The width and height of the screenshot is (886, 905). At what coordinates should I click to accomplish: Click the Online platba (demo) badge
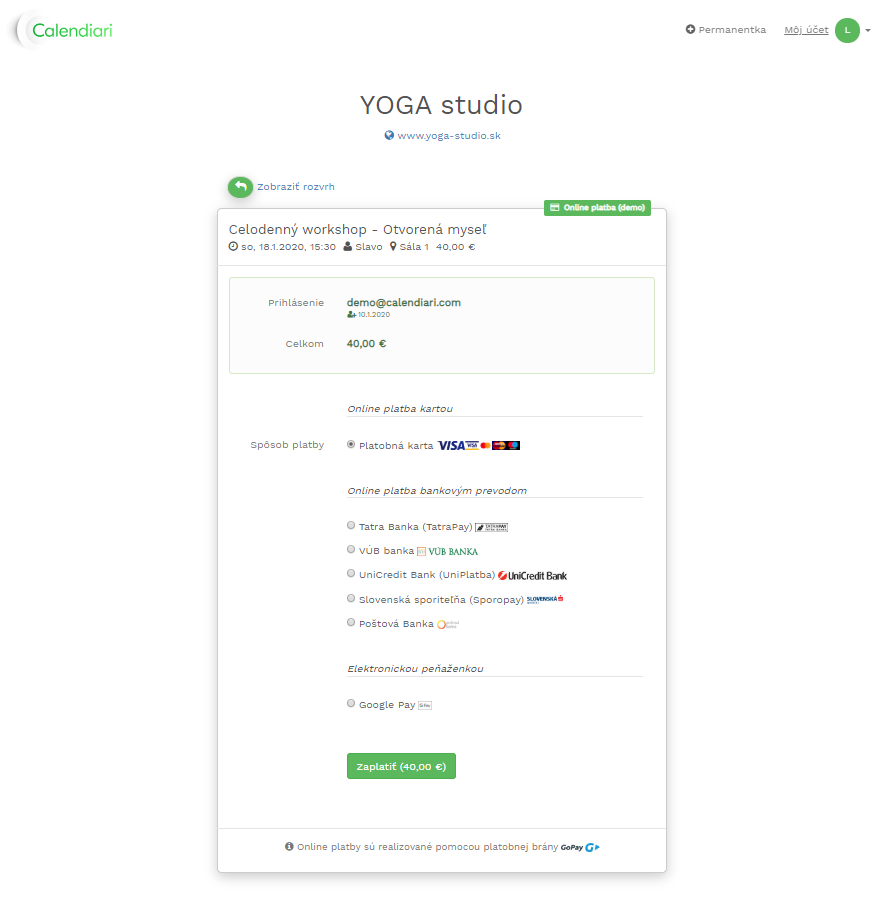click(597, 208)
